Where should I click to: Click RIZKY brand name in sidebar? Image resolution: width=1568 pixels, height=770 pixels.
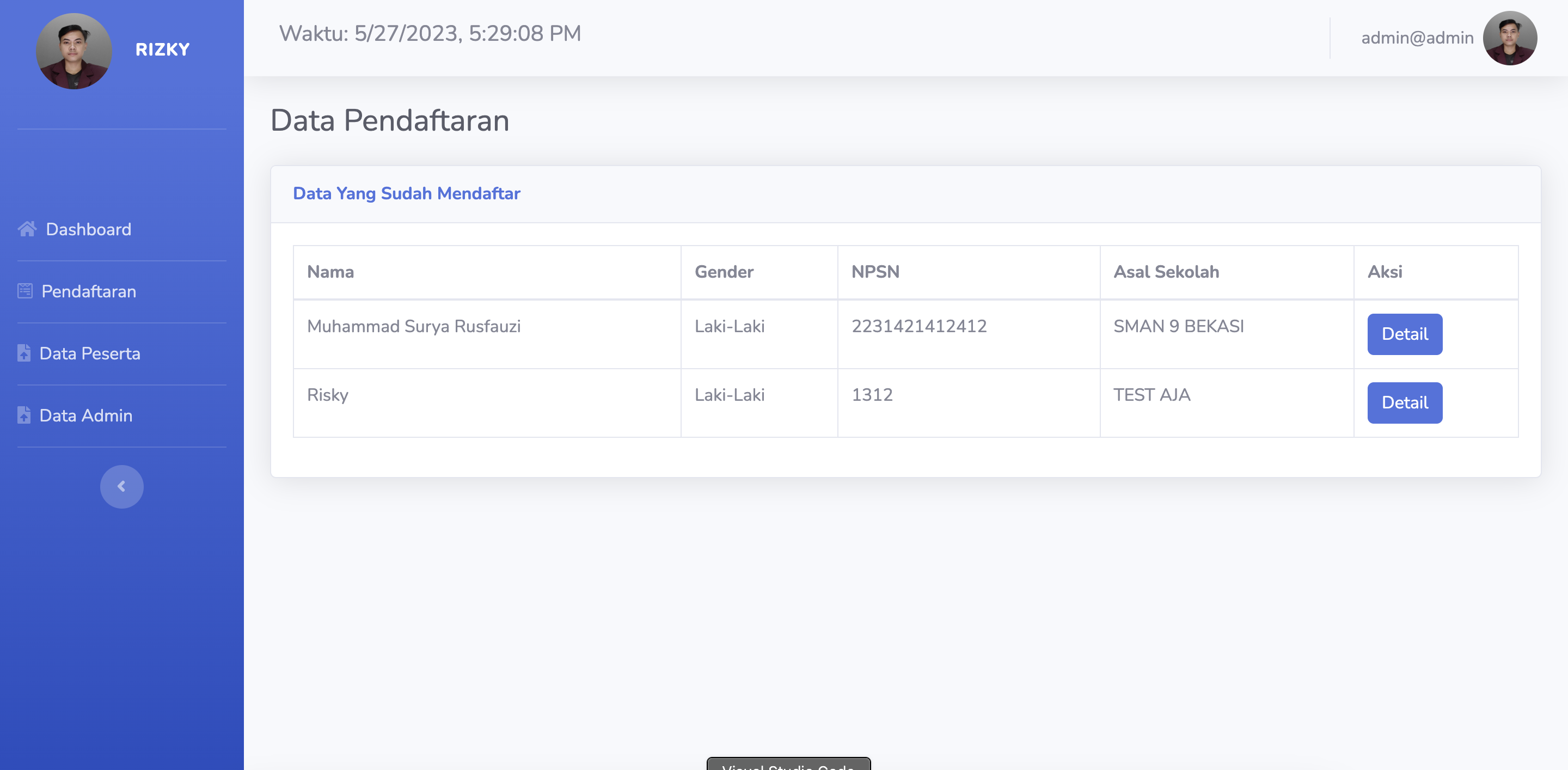click(163, 50)
